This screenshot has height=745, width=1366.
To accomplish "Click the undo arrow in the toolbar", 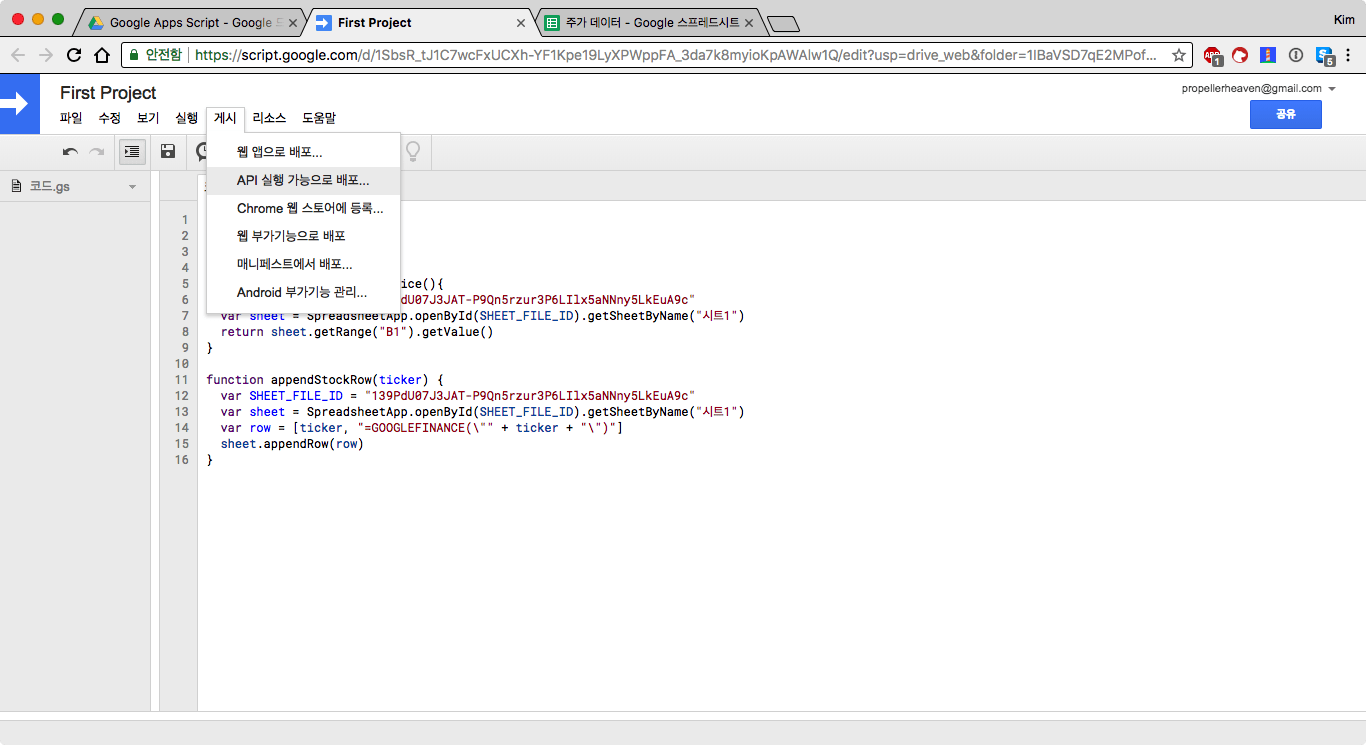I will [70, 152].
